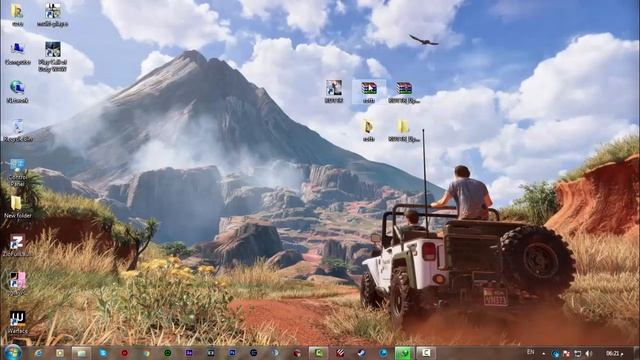Screen dimensions: 640x360
Task: Open After Effects from the taskbar
Action: point(189,353)
